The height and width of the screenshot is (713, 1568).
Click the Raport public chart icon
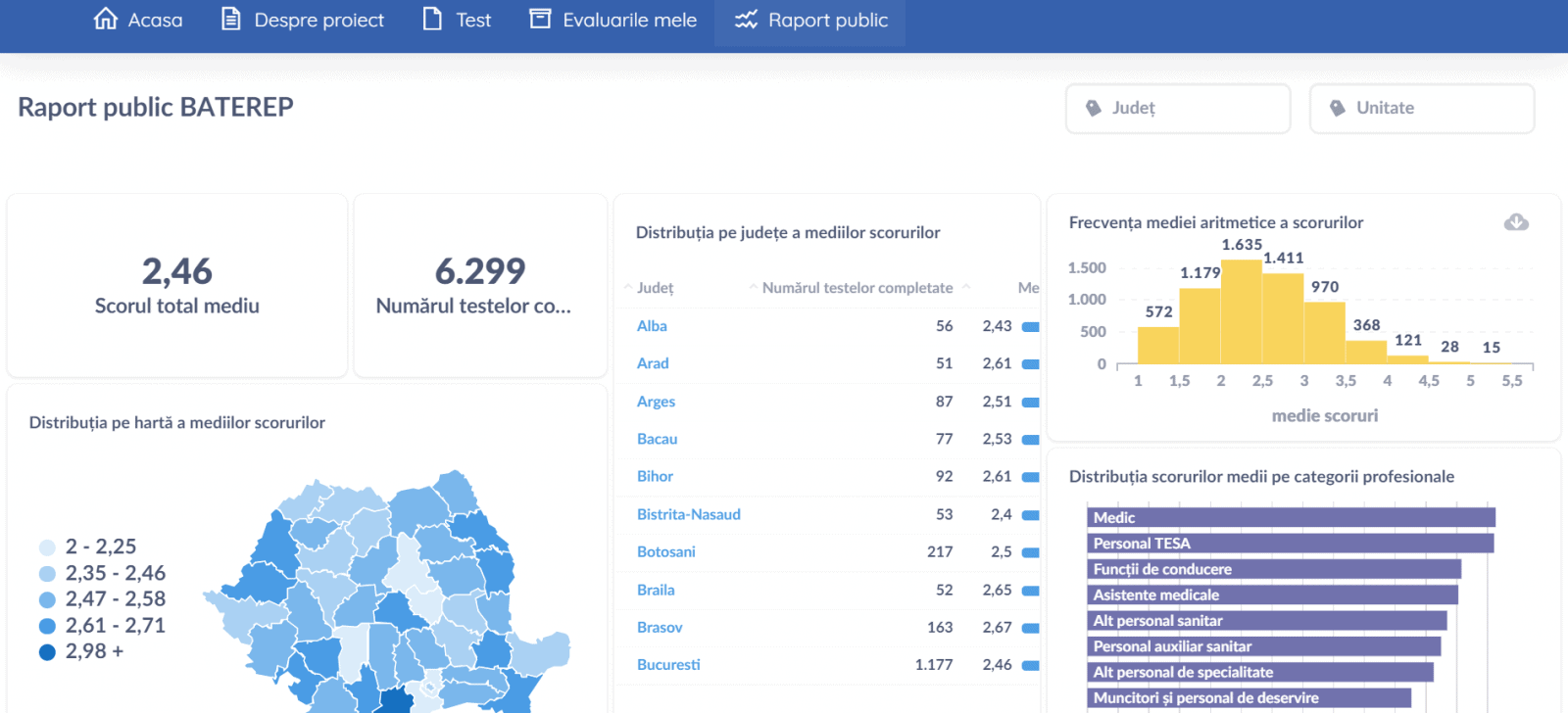746,20
